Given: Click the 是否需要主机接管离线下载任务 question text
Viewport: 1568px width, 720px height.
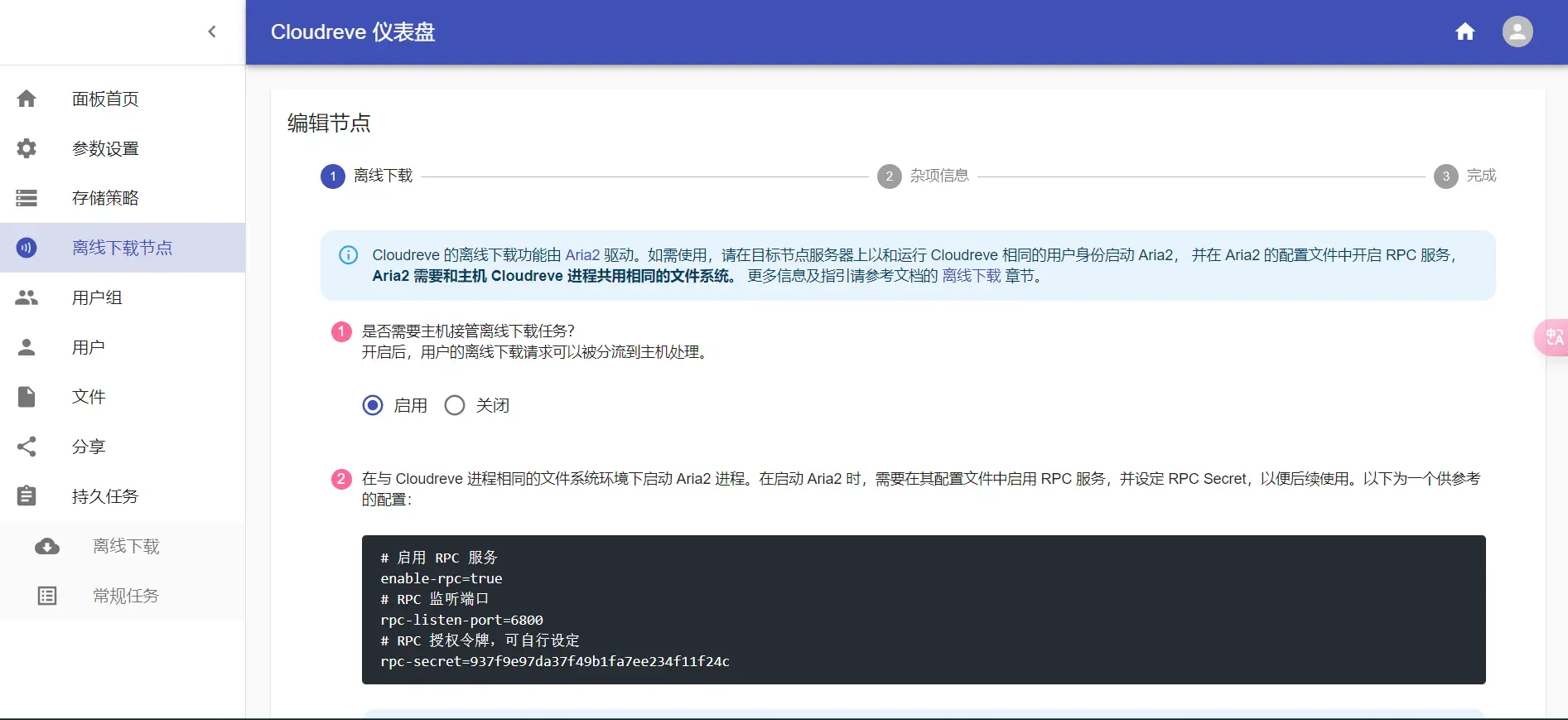Looking at the screenshot, I should 468,331.
